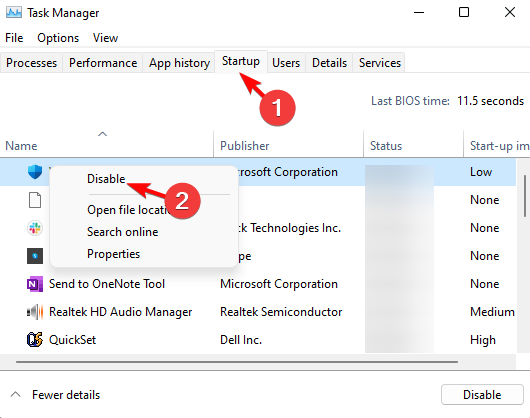
Task: Click the Medium start-up impact value
Action: (x=492, y=312)
